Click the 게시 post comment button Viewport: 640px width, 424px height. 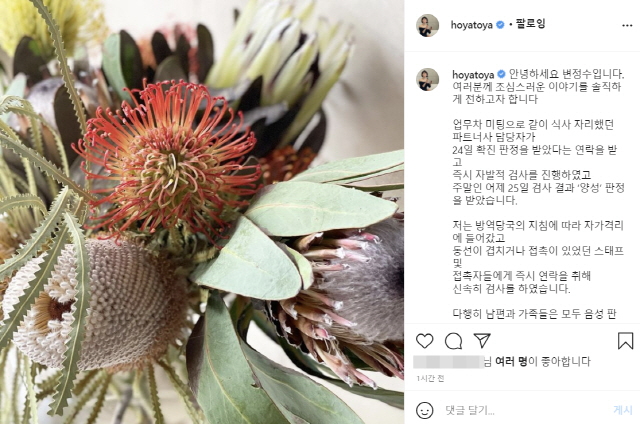tap(623, 410)
